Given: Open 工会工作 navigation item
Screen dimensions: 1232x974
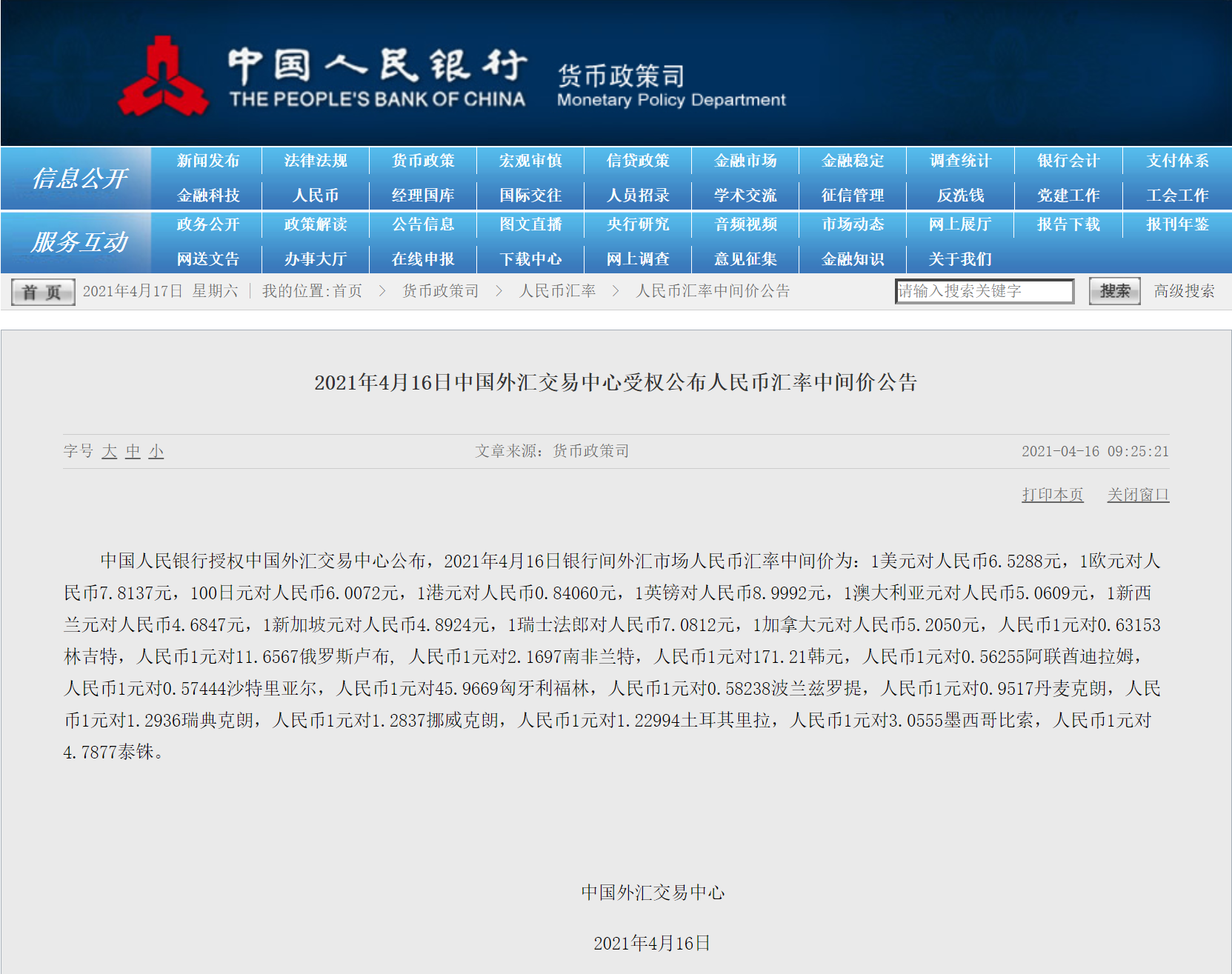Looking at the screenshot, I should click(1177, 196).
